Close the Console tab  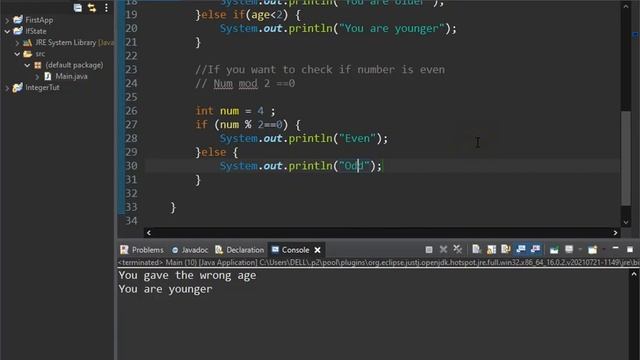[317, 250]
